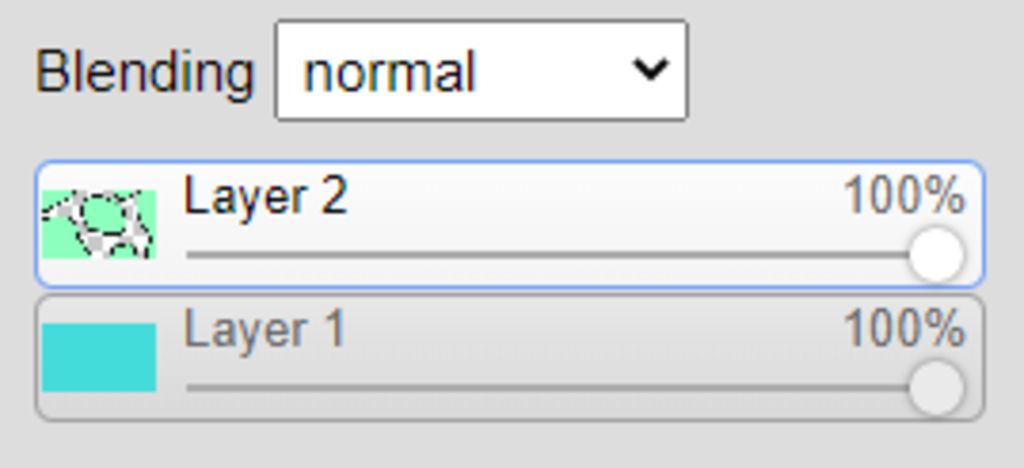Click Layer 2's 100% opacity value
Screen dimensions: 1024x468
click(x=904, y=195)
